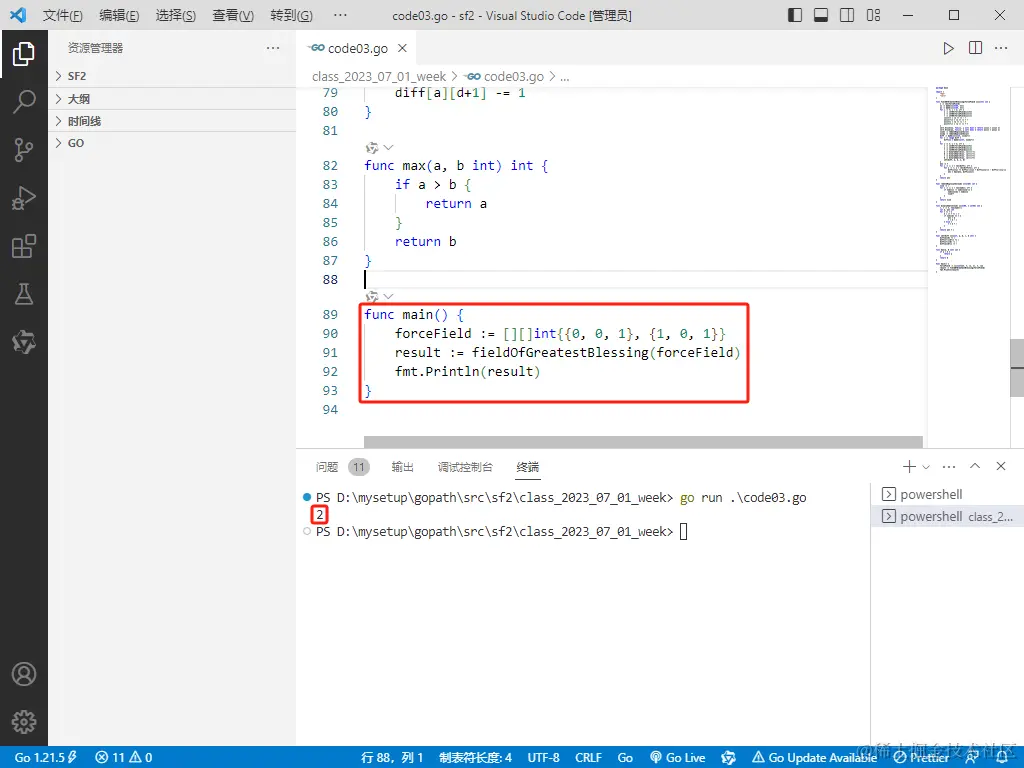
Task: Start Go Live server from status bar
Action: click(x=678, y=758)
